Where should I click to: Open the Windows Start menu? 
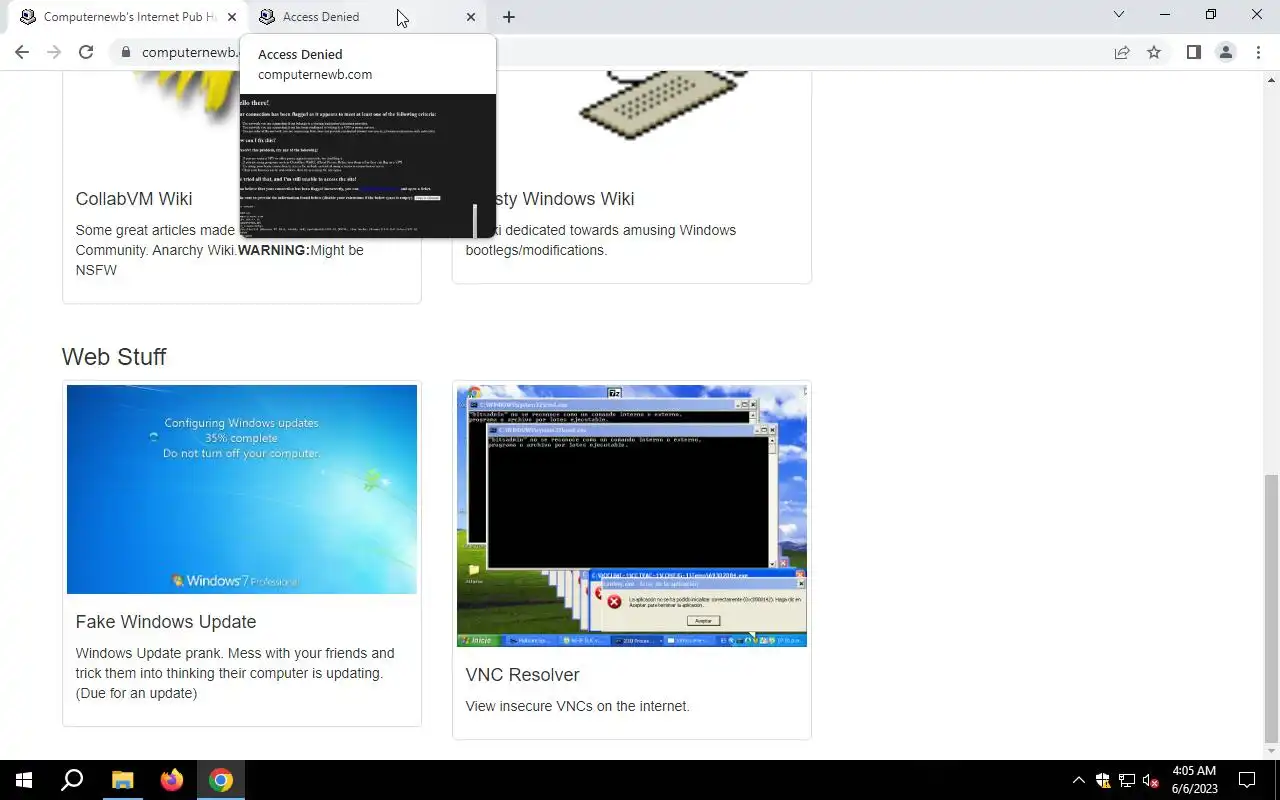tap(24, 780)
